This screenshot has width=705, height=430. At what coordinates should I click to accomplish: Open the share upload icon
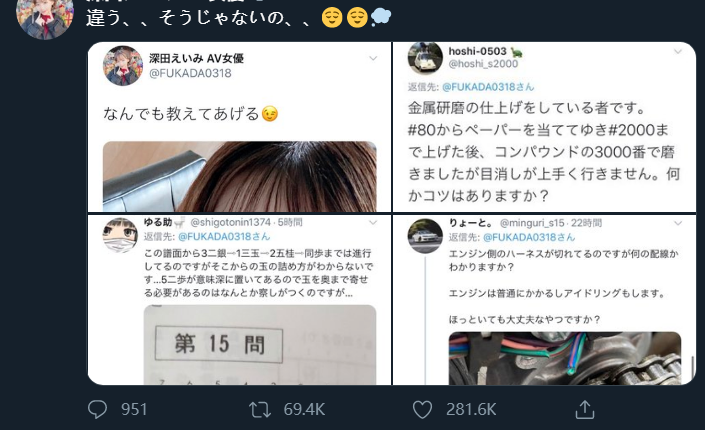coord(585,409)
